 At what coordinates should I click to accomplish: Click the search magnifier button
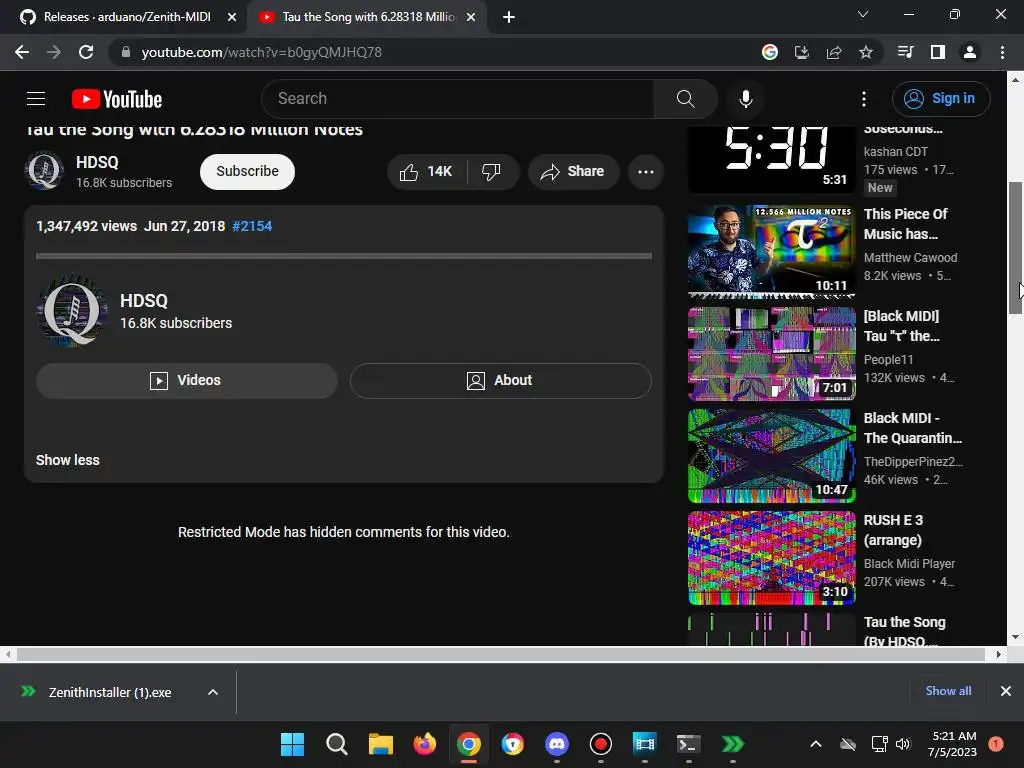(x=685, y=99)
